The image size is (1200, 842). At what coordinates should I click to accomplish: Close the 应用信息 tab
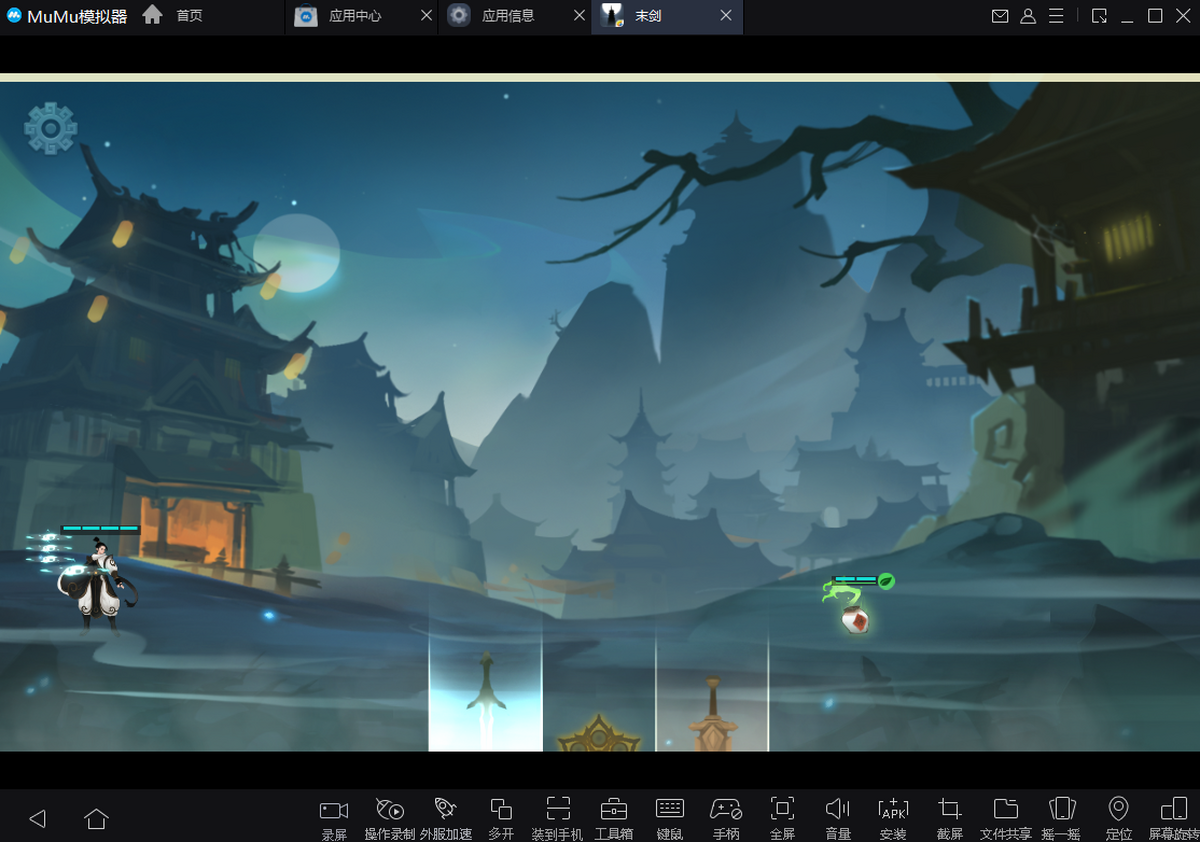point(580,16)
